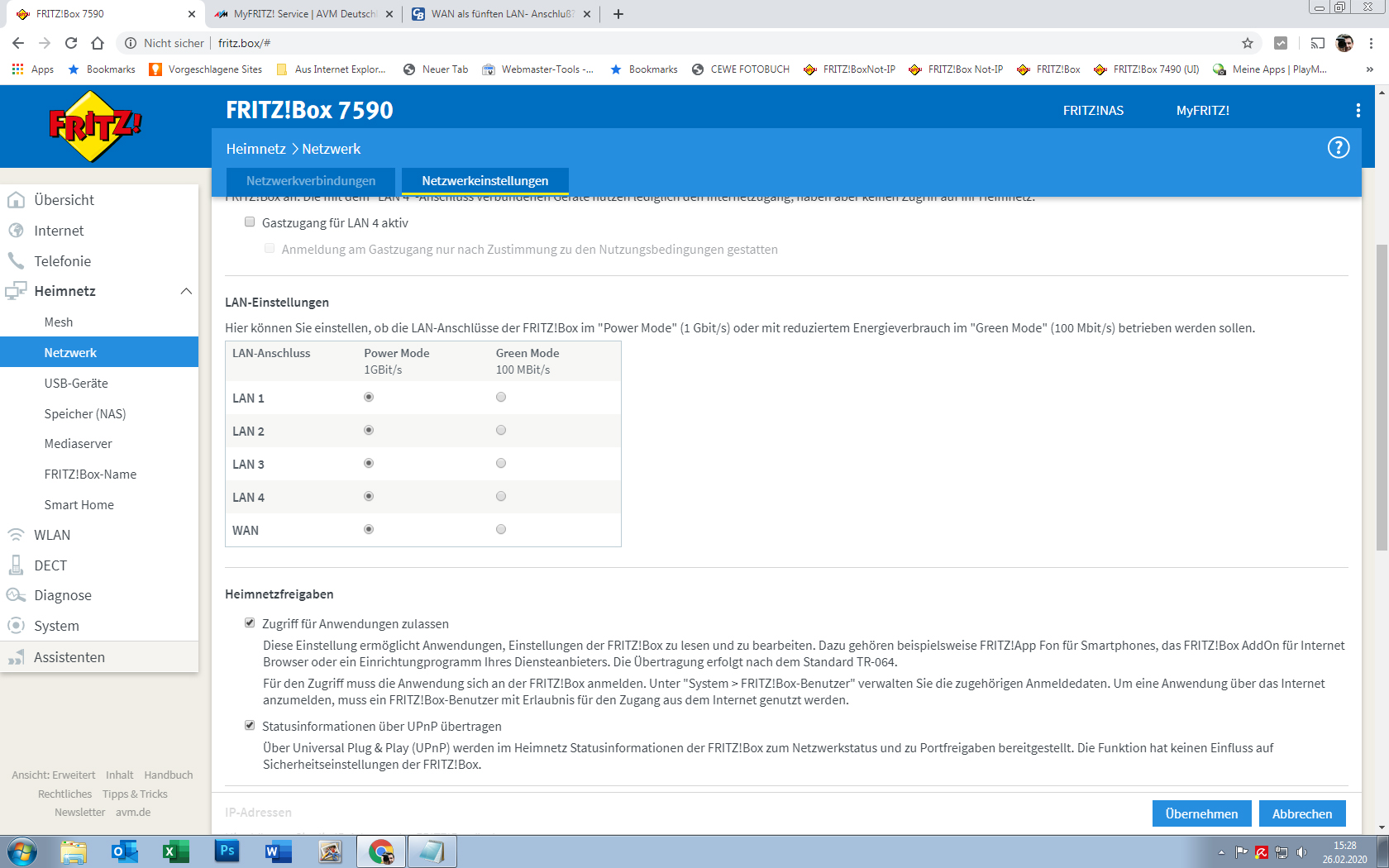The width and height of the screenshot is (1389, 868).
Task: Click the page vertical scrollbar thumb
Action: tap(1382, 397)
